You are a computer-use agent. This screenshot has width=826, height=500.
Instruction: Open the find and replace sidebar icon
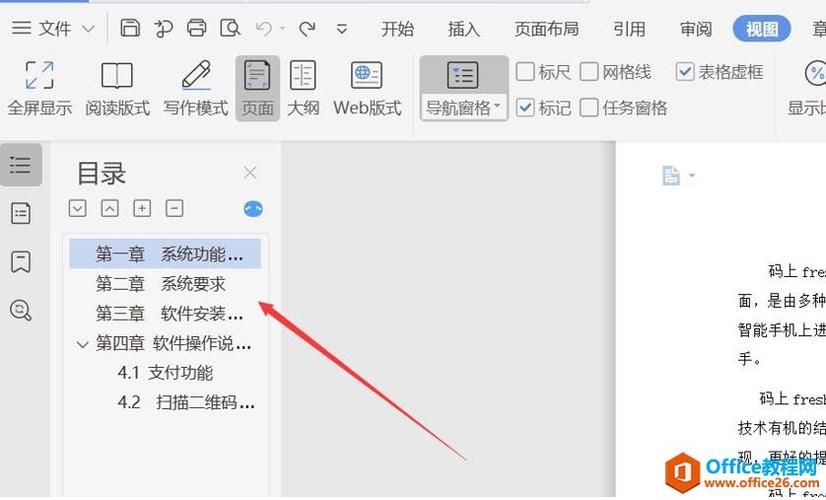[21, 310]
